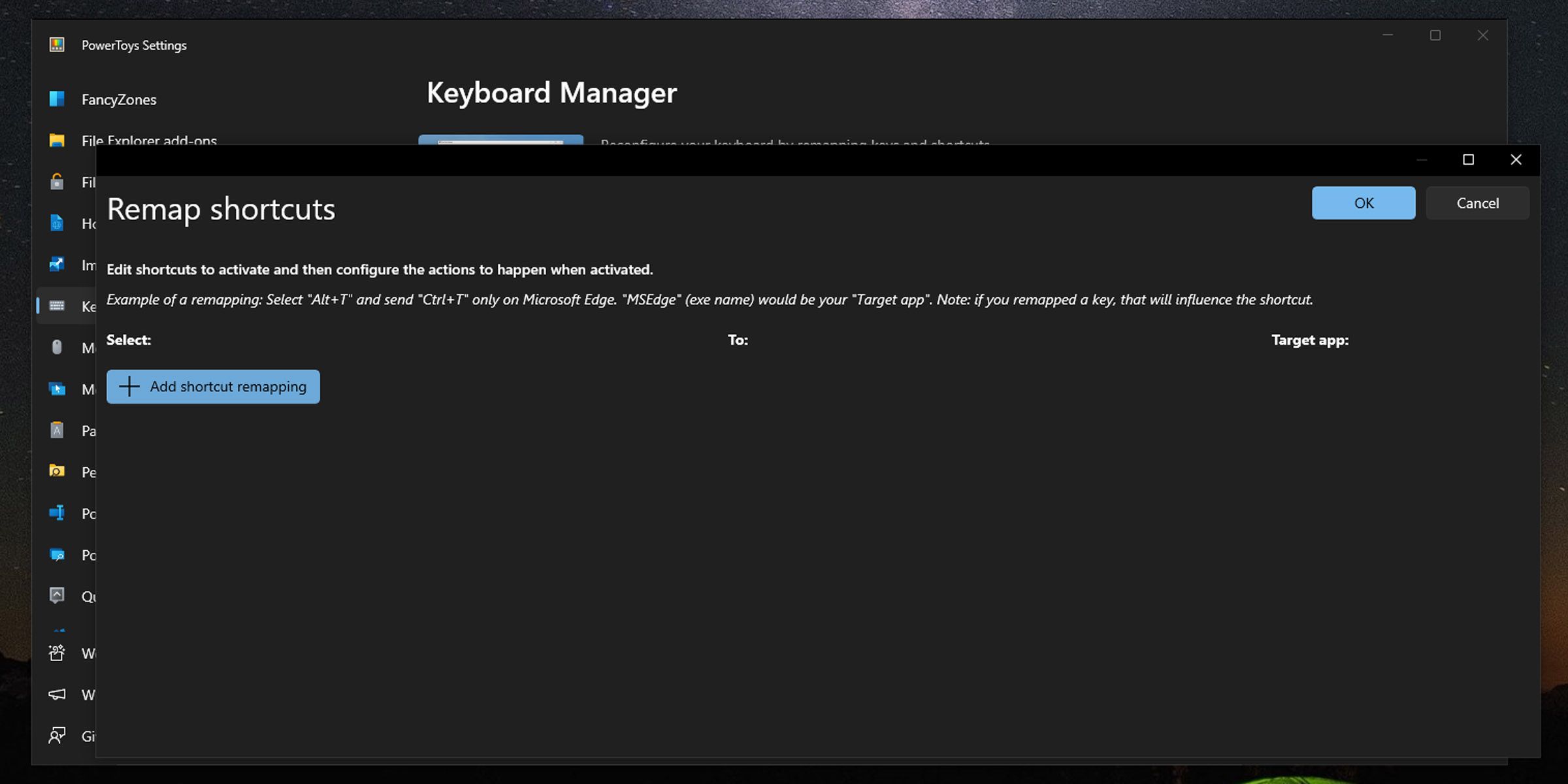Select the PowerToys Run search icon

pos(57,555)
